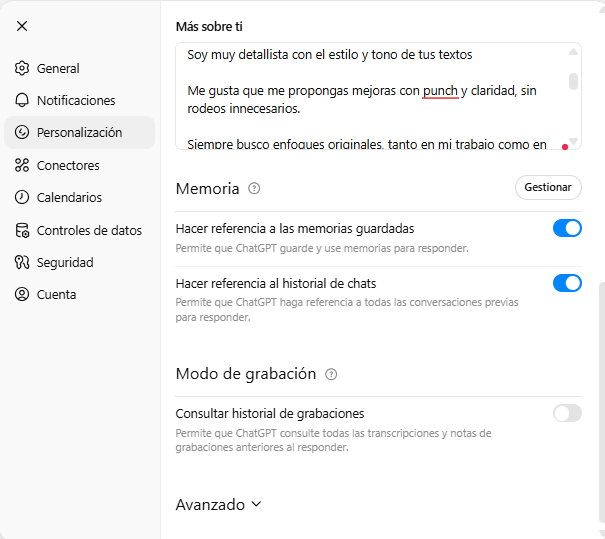Click the Conectores sidebar icon

coord(22,166)
